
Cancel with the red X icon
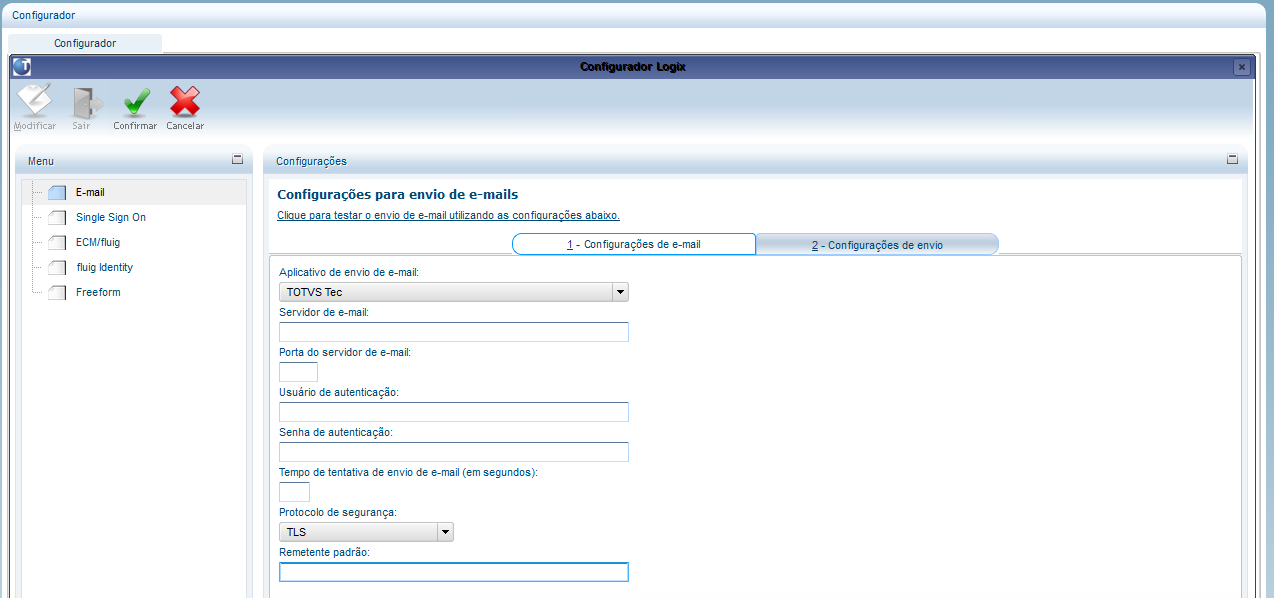point(185,102)
